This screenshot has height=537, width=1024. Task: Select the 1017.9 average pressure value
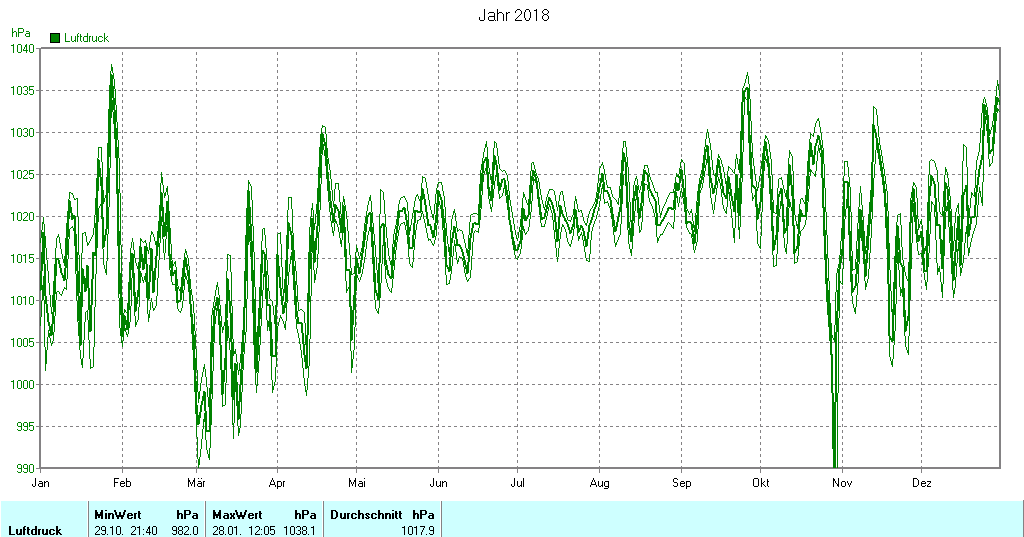(418, 530)
